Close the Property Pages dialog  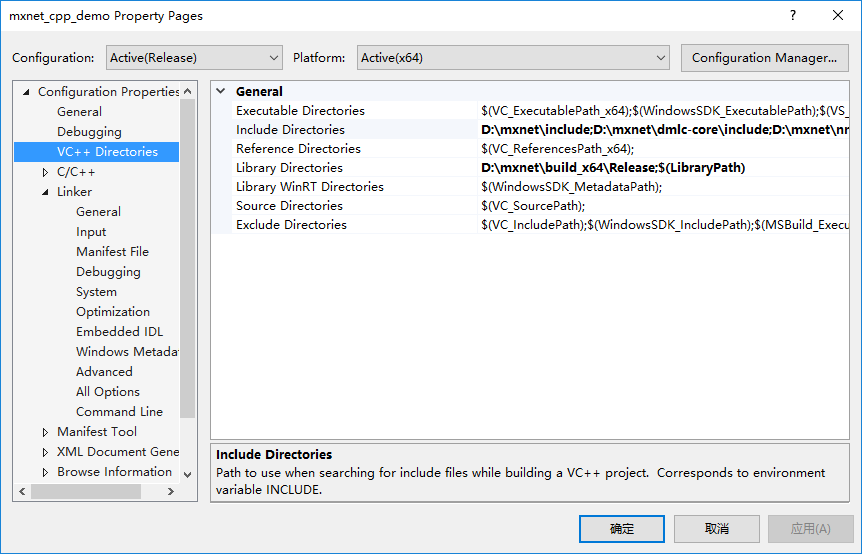pos(838,15)
